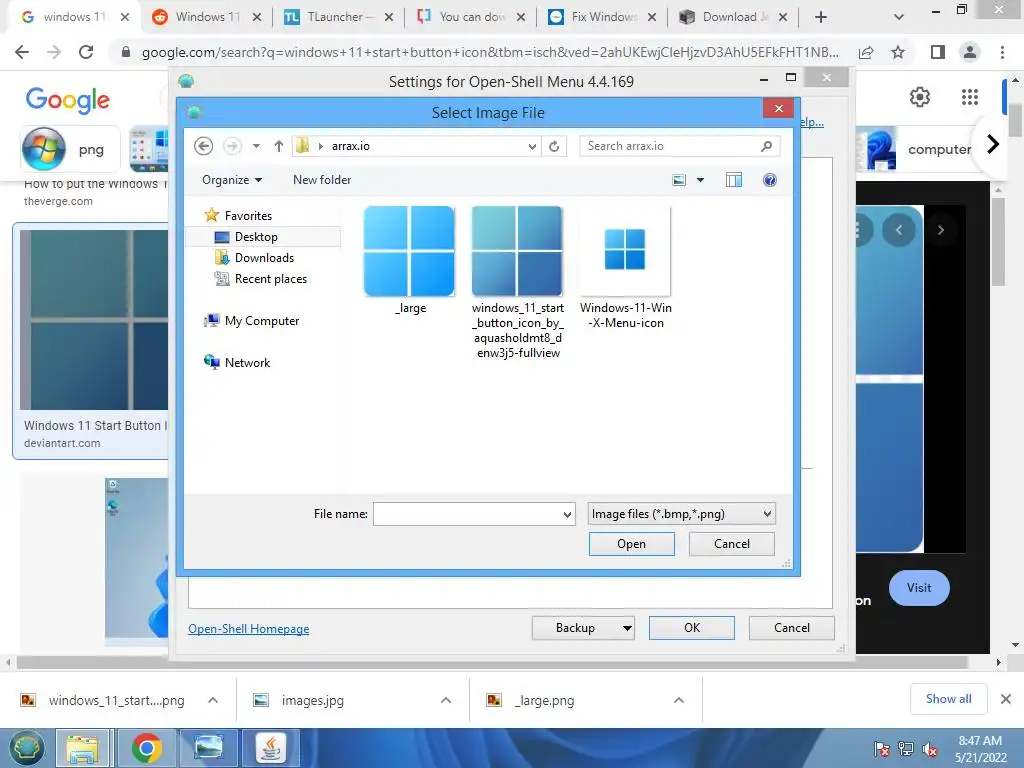The image size is (1024, 768).
Task: Click Chrome back navigation arrow
Action: coord(22,52)
